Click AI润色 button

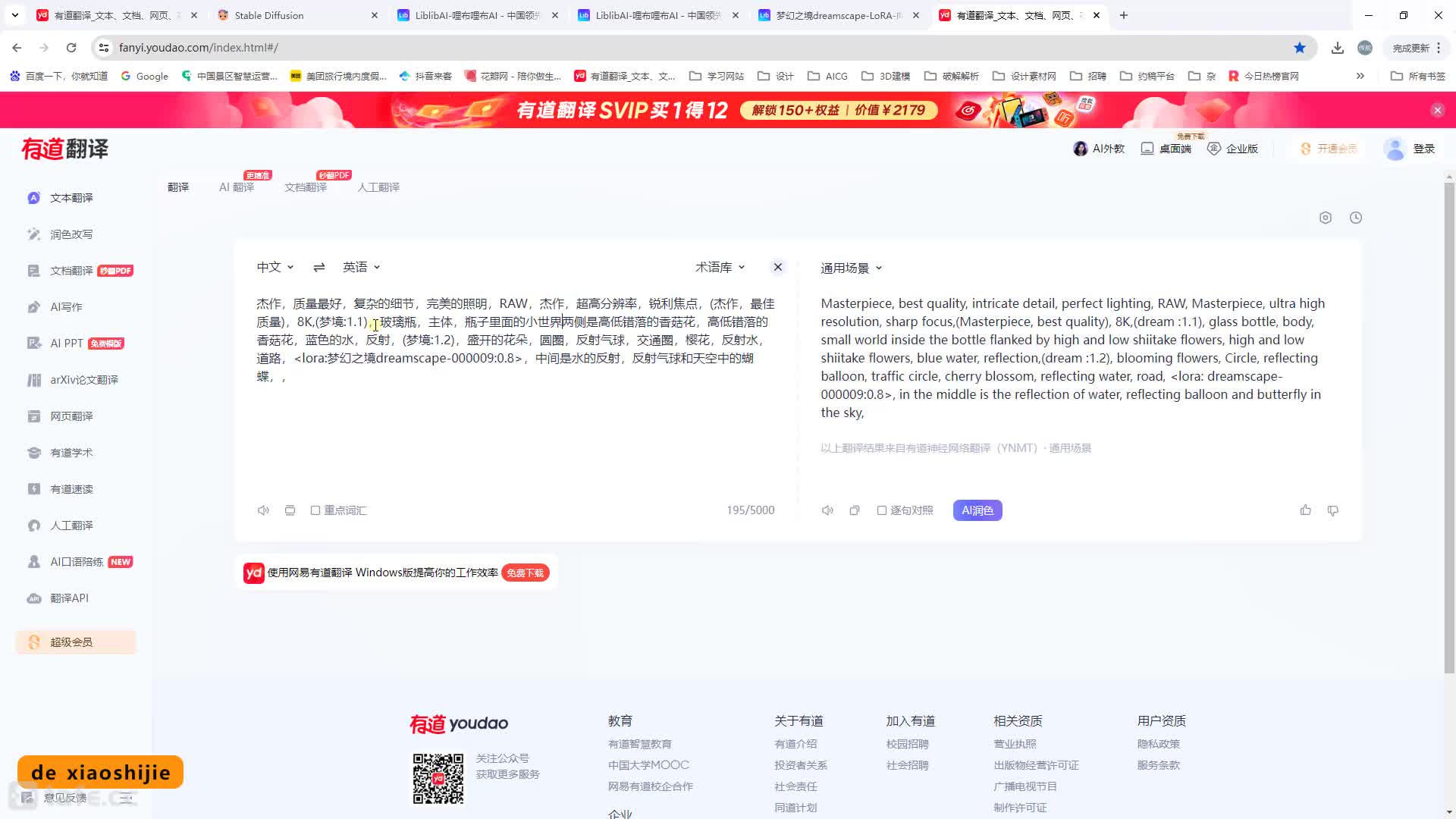(977, 510)
